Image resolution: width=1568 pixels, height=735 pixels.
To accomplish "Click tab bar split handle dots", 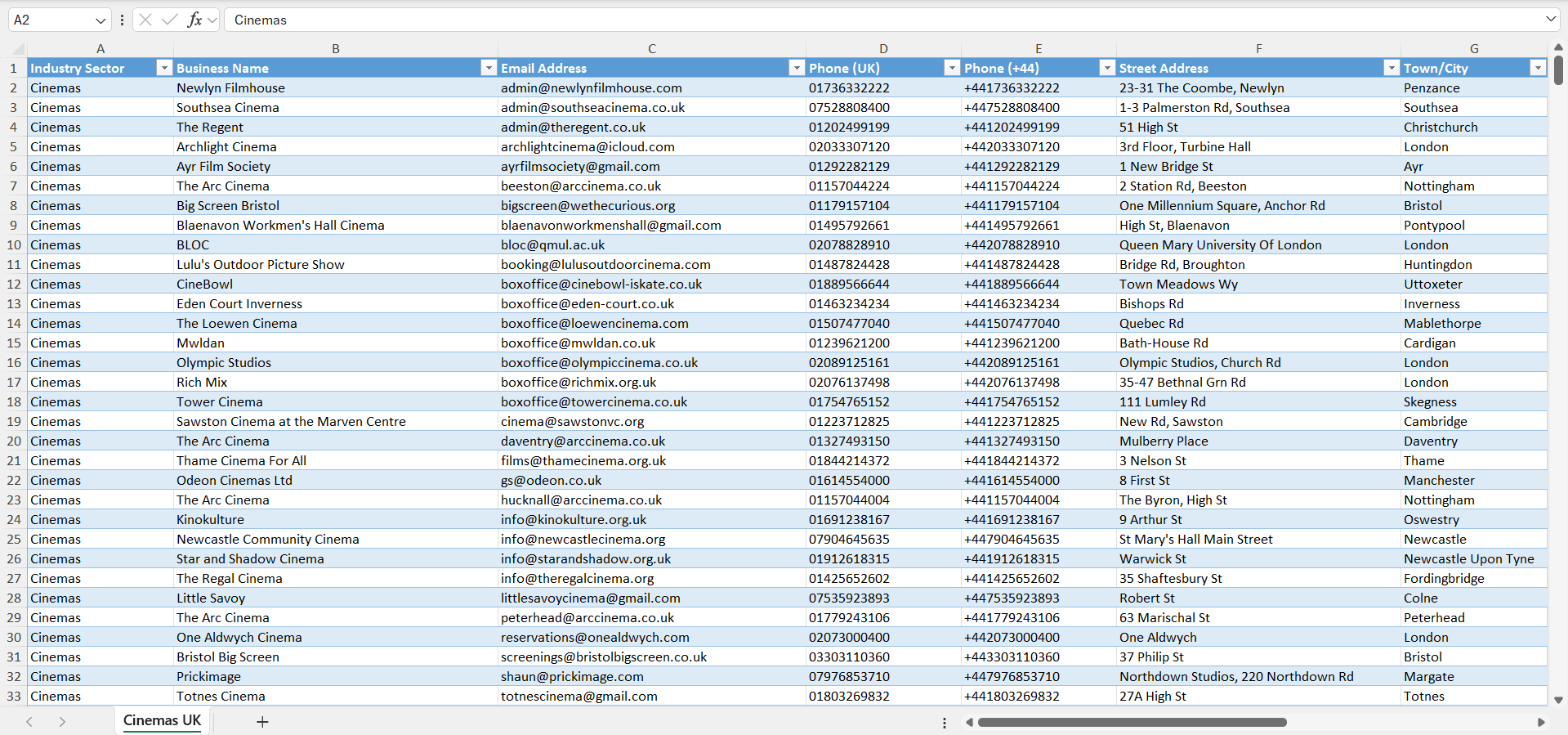I will coord(945,723).
